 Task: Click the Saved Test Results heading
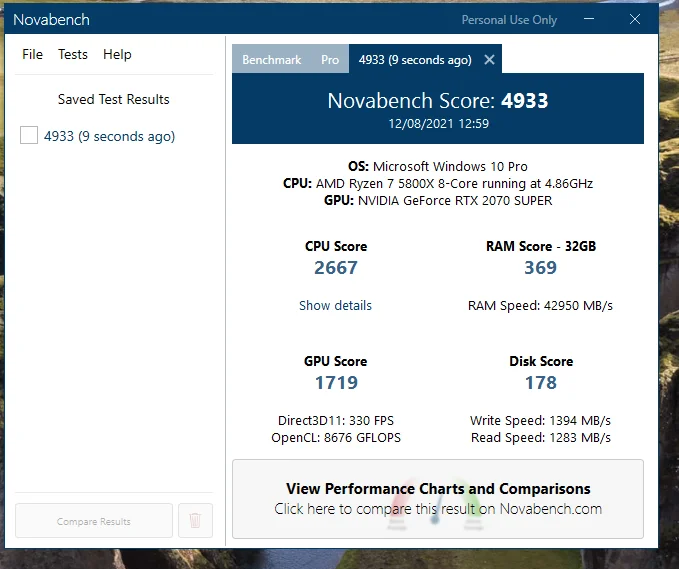[x=113, y=100]
